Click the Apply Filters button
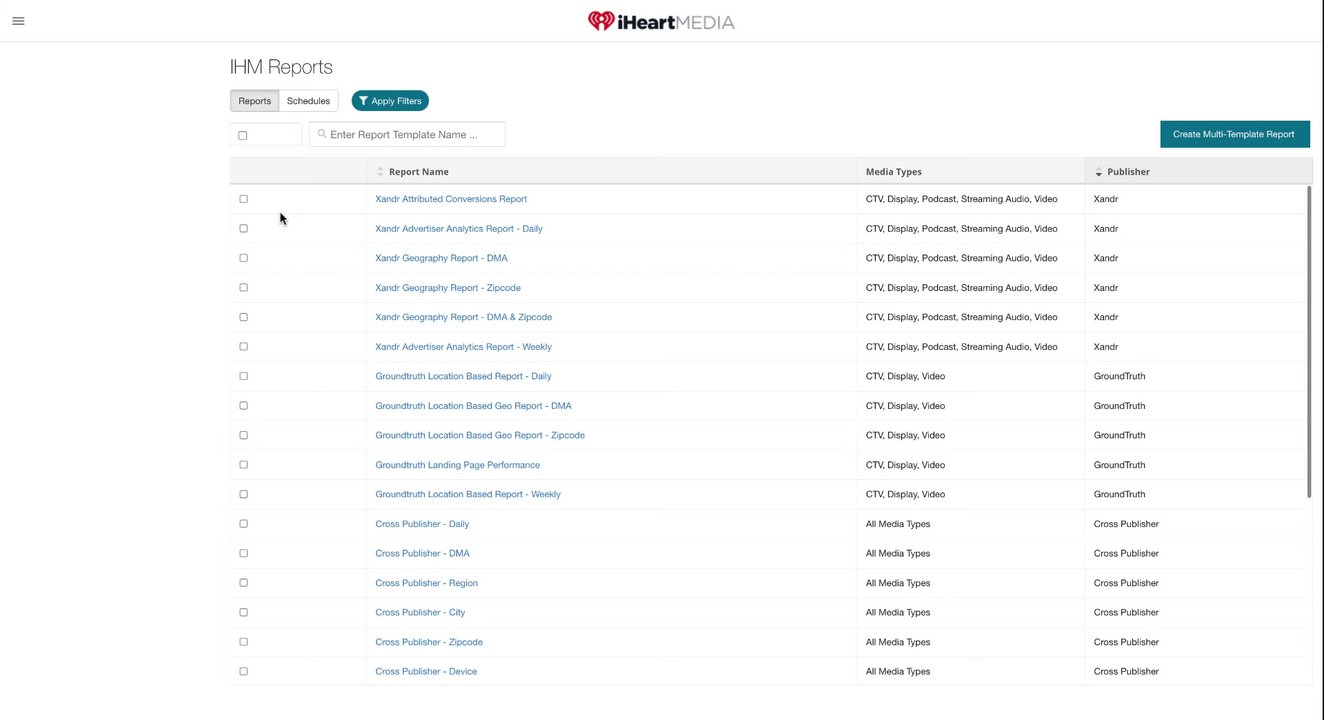This screenshot has height=720, width=1324. coord(390,101)
